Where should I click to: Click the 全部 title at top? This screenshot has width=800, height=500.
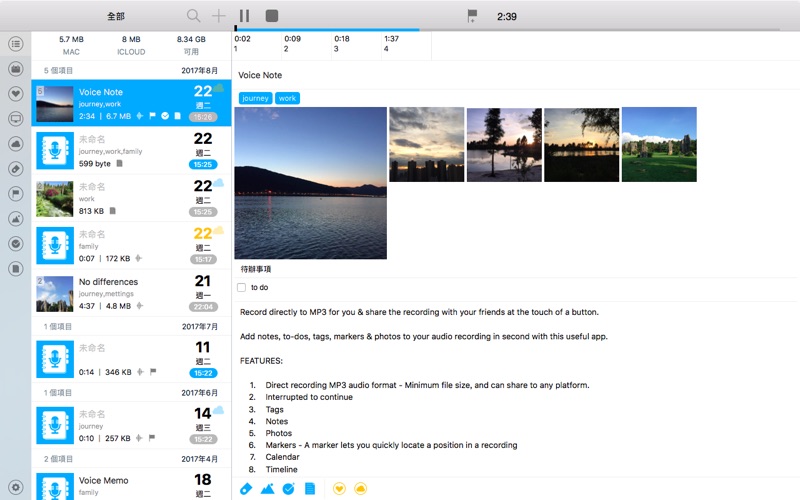116,16
